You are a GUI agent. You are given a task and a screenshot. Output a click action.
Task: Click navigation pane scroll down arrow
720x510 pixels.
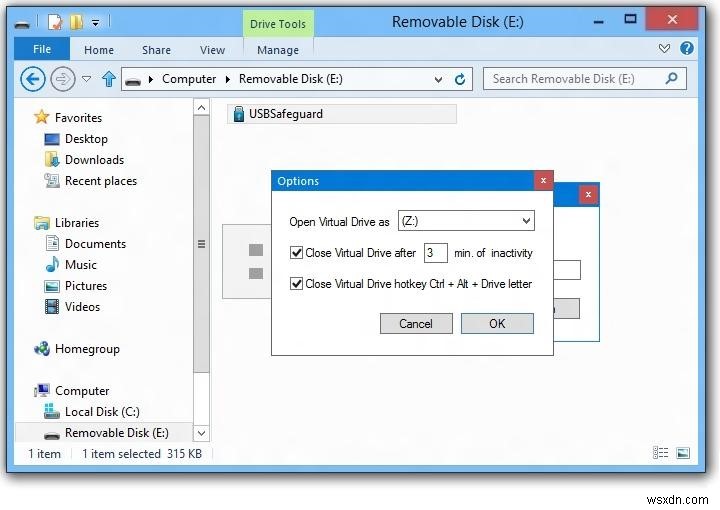(201, 433)
